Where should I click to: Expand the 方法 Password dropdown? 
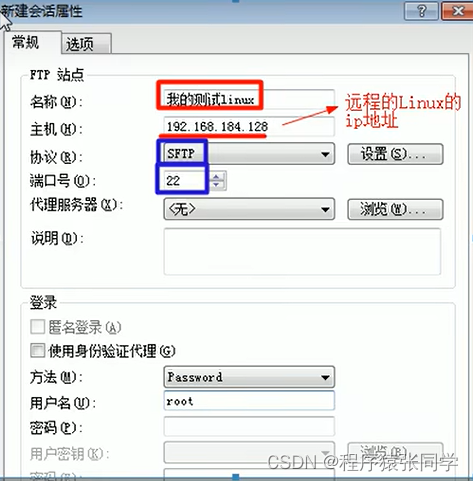(x=249, y=377)
